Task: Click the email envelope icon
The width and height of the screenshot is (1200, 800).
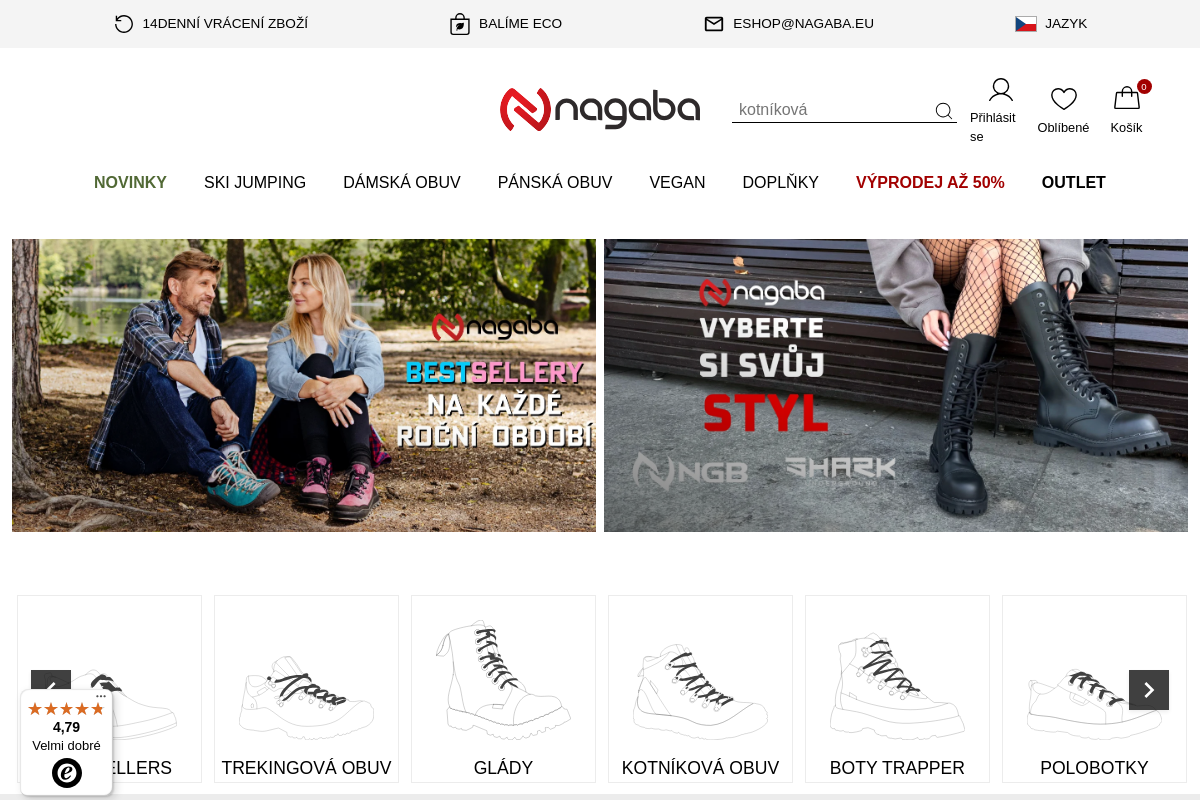Action: click(x=714, y=24)
